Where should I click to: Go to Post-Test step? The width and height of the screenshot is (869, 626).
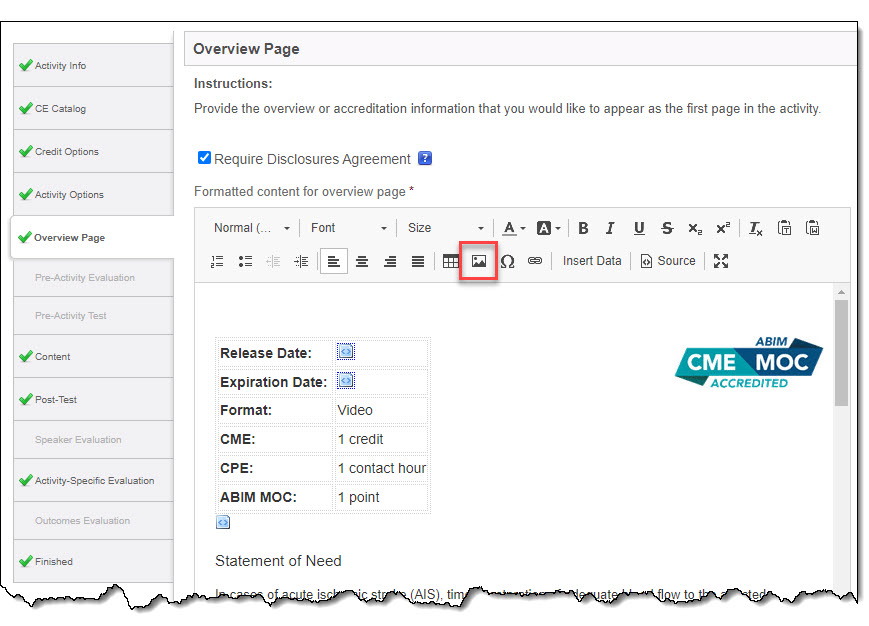tap(93, 399)
